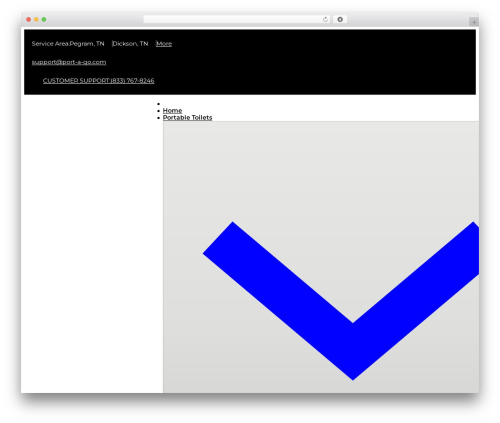Image resolution: width=500 pixels, height=423 pixels.
Task: Click the support@port-a-go.com email link
Action: pyautogui.click(x=69, y=62)
